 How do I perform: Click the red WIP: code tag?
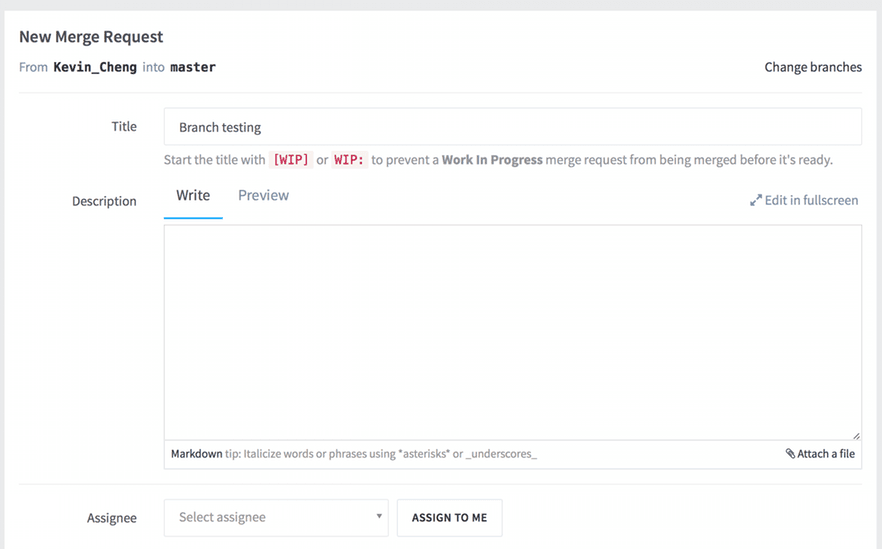pos(349,160)
